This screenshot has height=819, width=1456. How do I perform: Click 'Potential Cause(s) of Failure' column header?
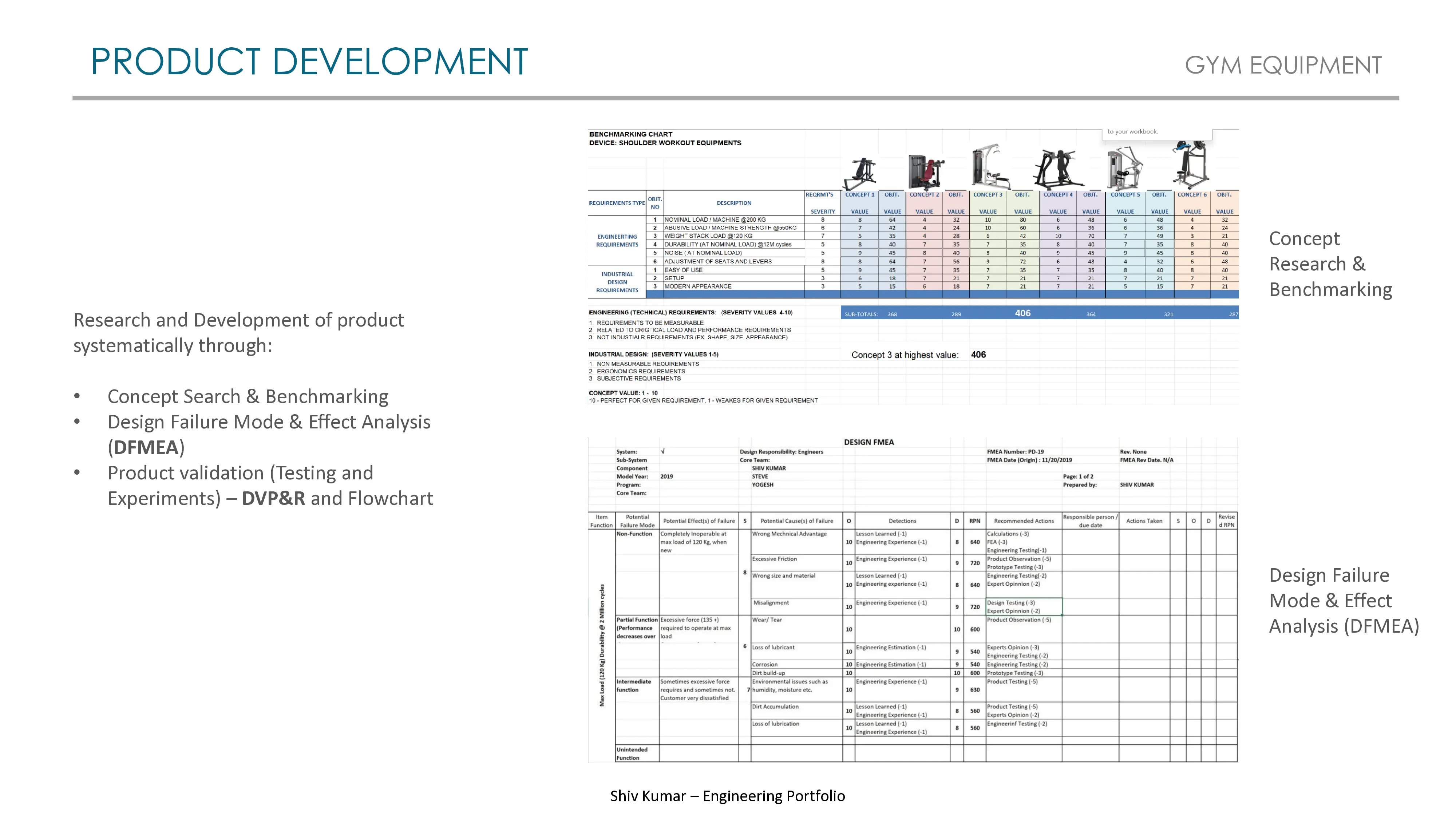point(796,521)
